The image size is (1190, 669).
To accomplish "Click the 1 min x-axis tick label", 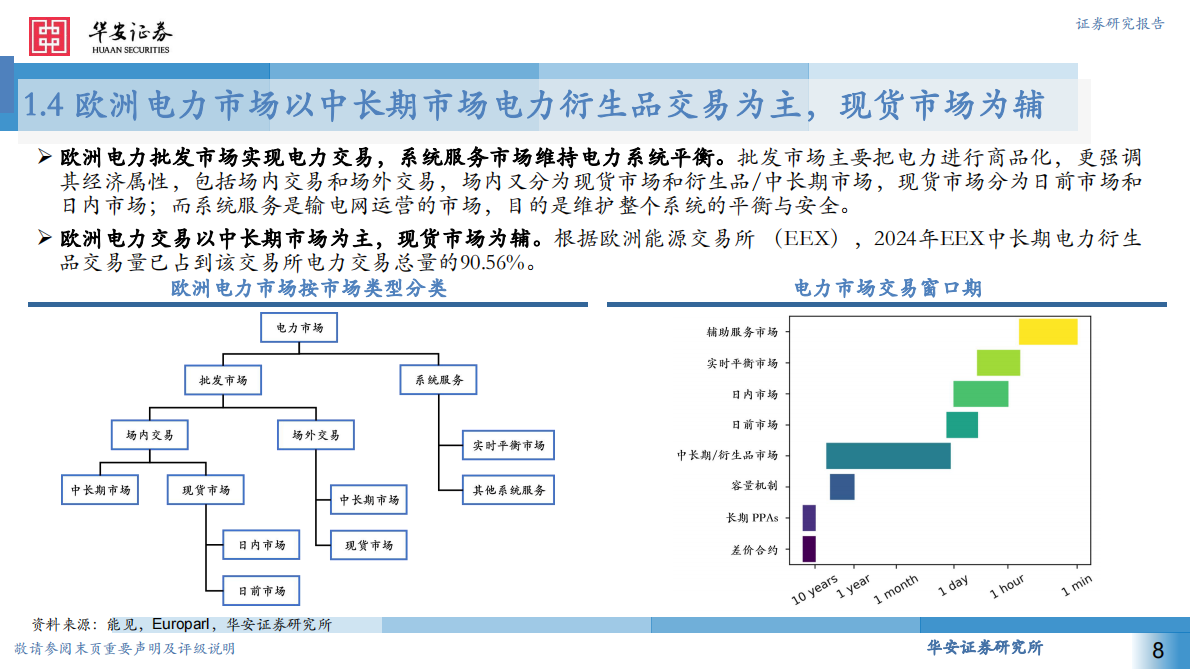I will click(x=1076, y=586).
